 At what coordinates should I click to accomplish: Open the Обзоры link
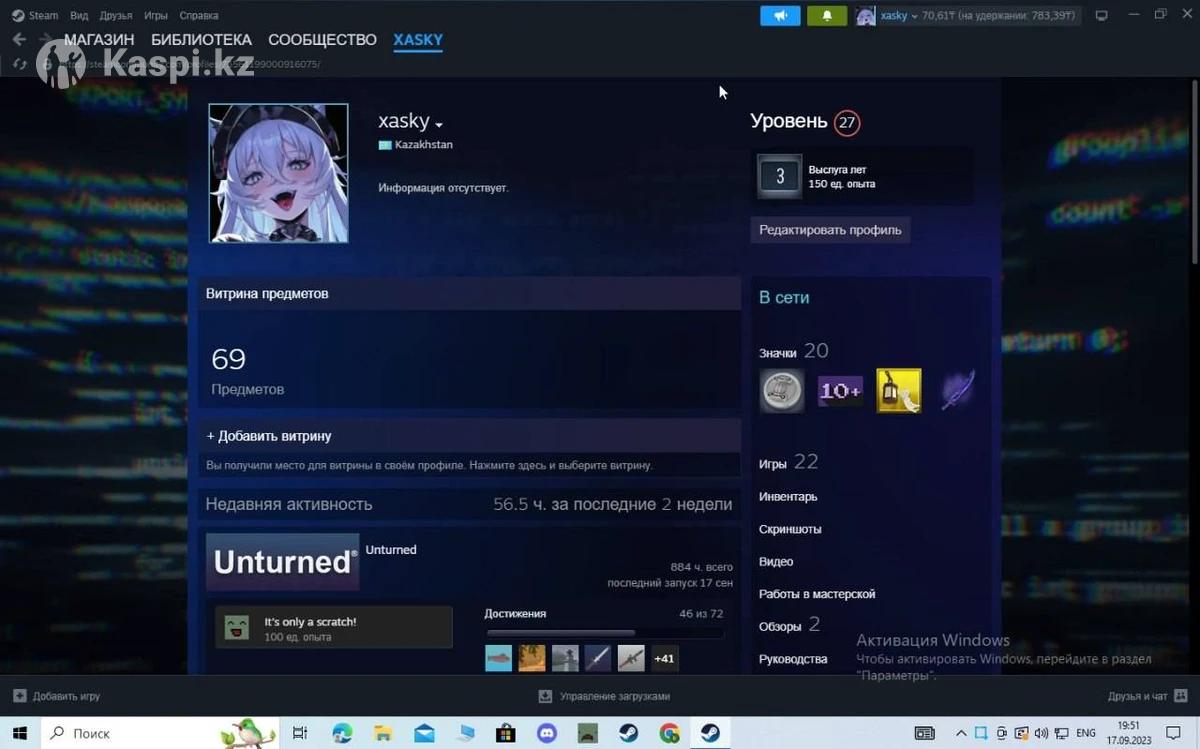tap(789, 625)
